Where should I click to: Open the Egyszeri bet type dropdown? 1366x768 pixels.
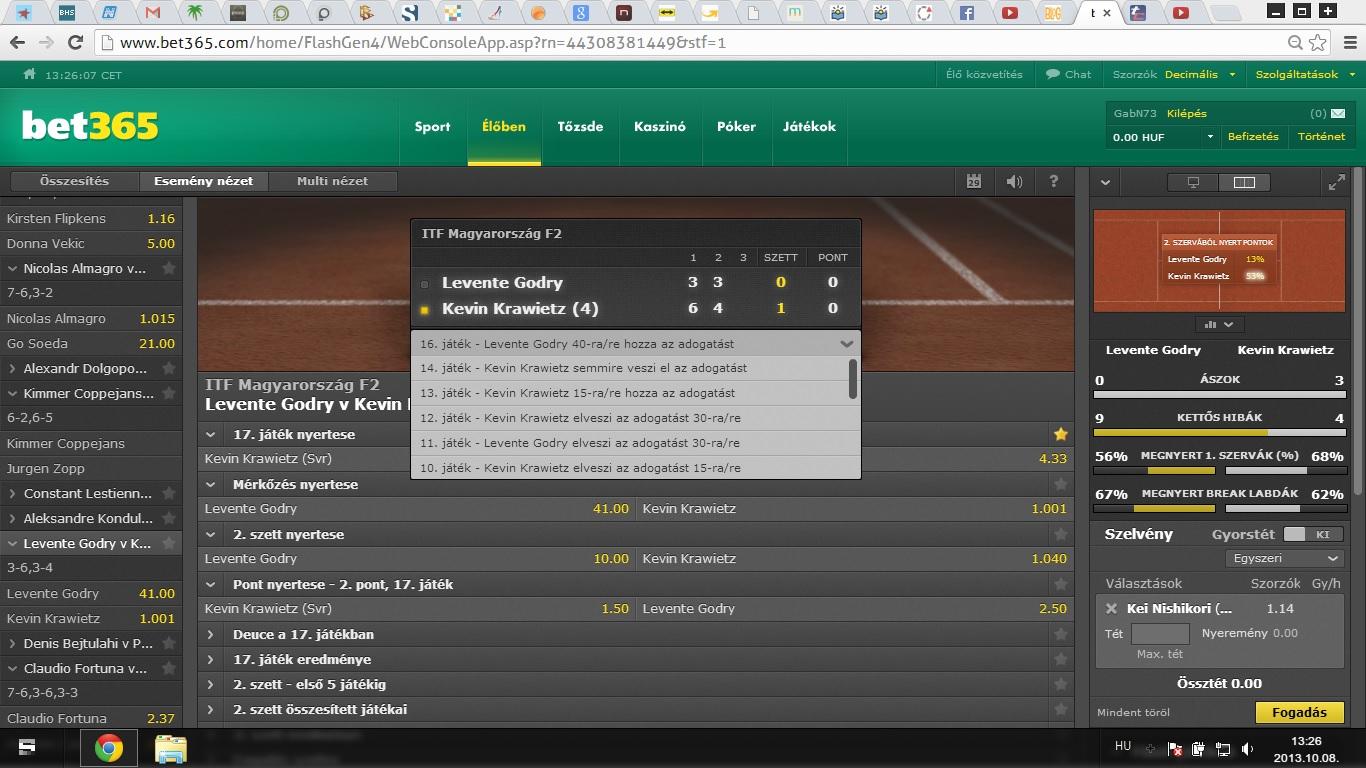(1284, 558)
